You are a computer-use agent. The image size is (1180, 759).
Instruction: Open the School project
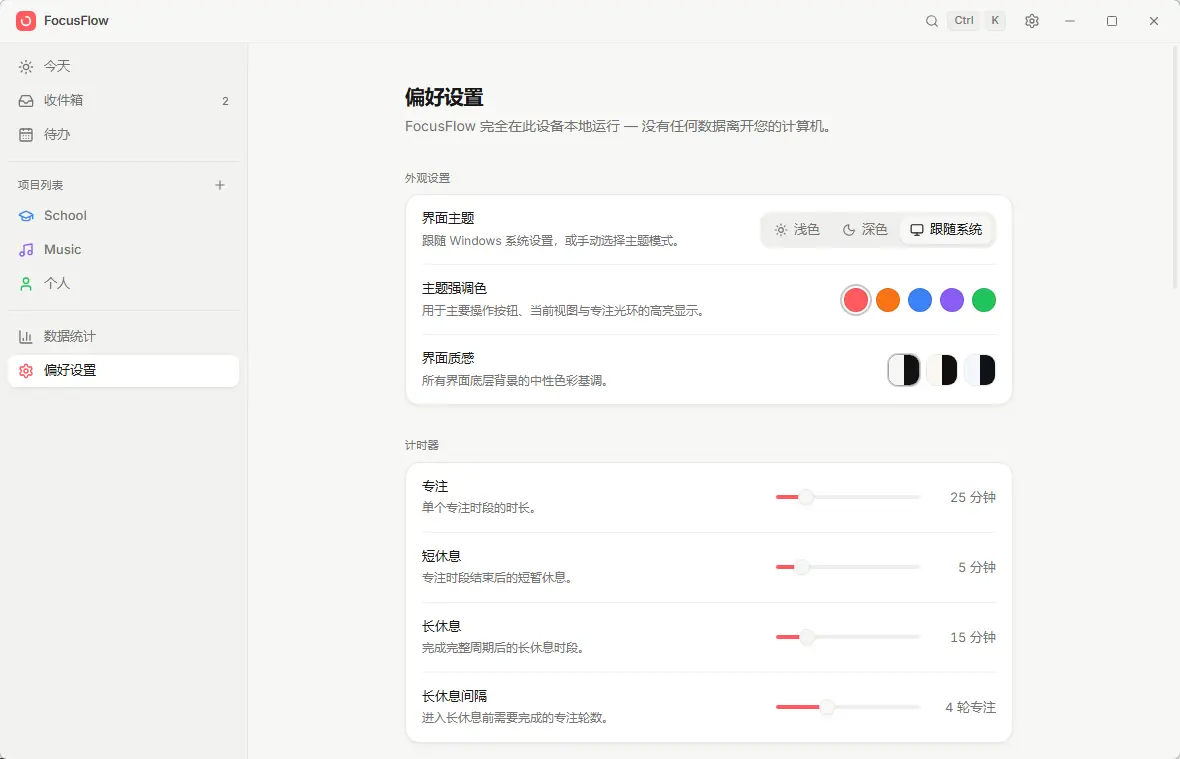123,216
